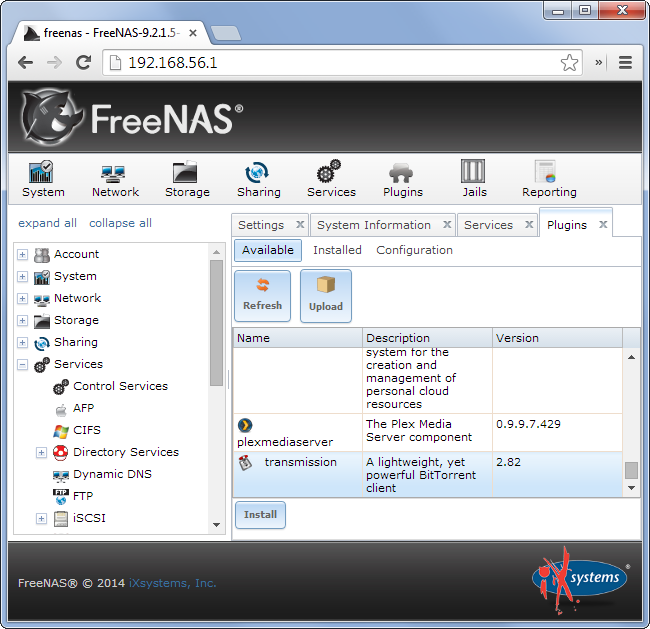650x629 pixels.
Task: Click the Upload plugin button
Action: click(x=326, y=296)
